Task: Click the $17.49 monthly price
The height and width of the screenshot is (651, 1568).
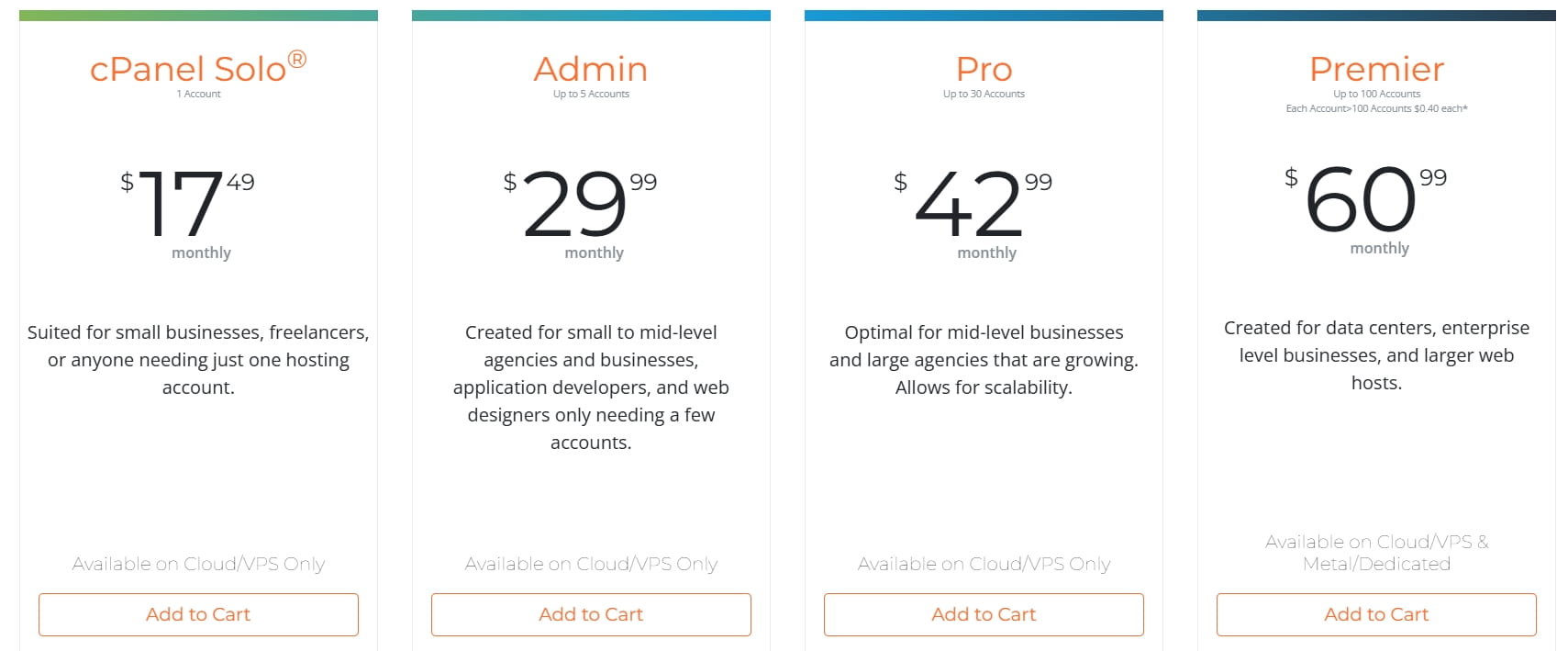Action: (186, 203)
